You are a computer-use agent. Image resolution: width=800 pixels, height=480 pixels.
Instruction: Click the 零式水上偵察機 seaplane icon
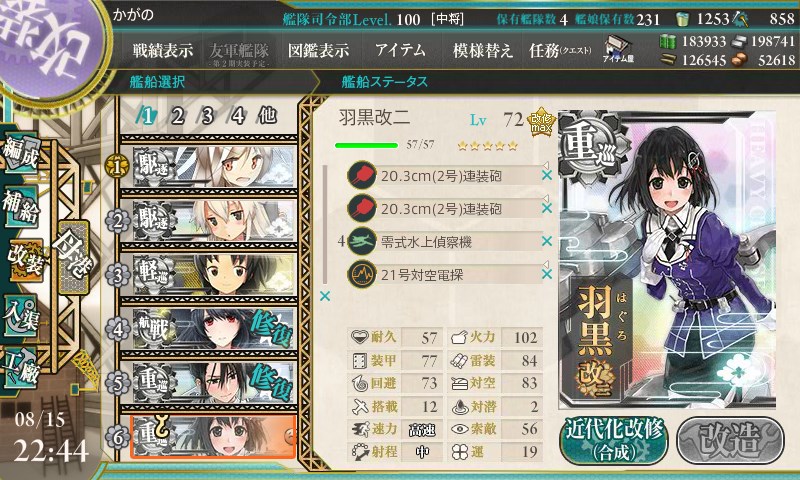[362, 242]
